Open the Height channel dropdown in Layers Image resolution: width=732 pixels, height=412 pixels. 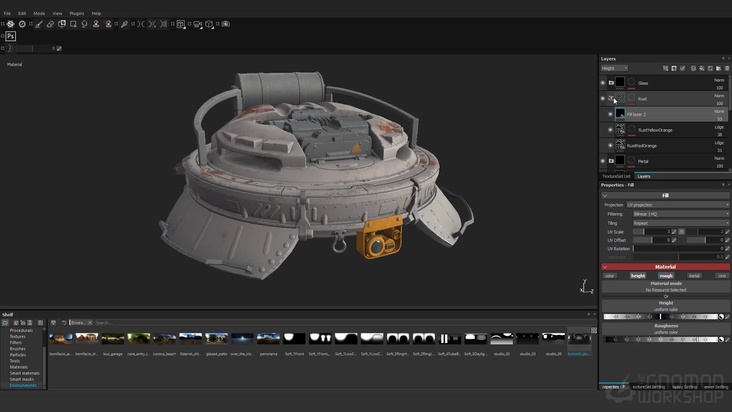pos(614,68)
